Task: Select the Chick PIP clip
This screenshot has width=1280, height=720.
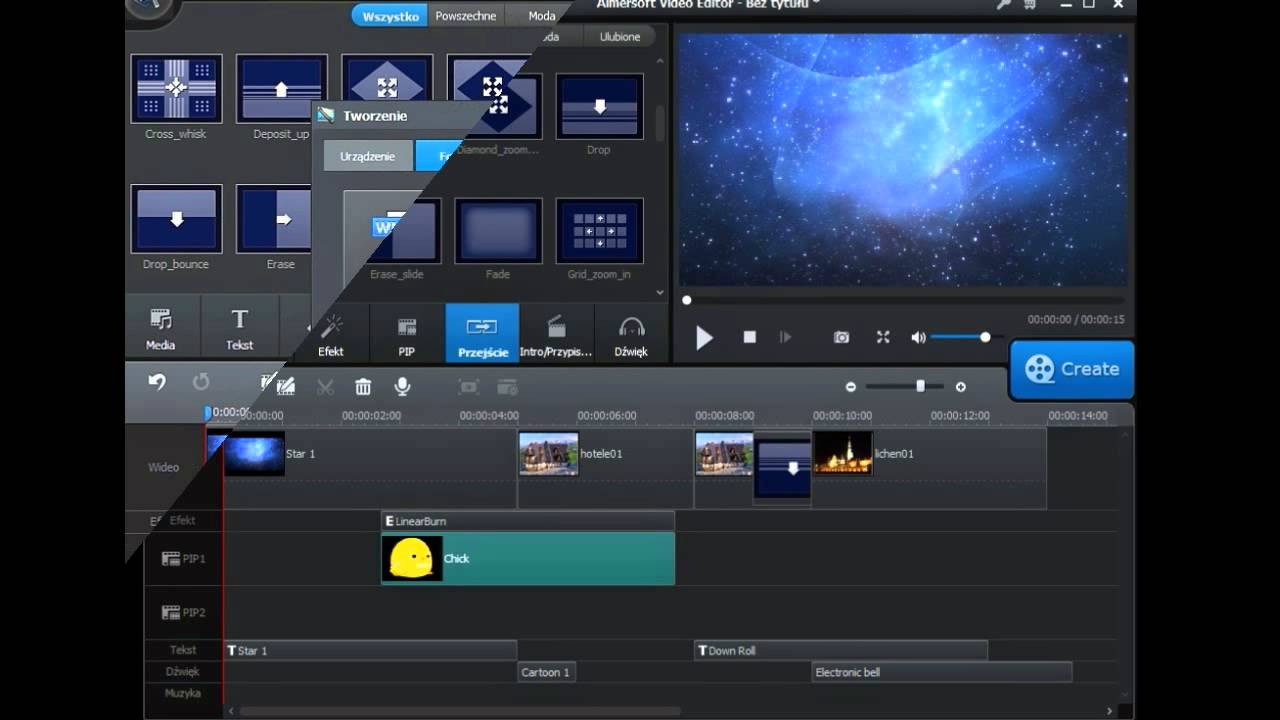Action: click(x=528, y=558)
